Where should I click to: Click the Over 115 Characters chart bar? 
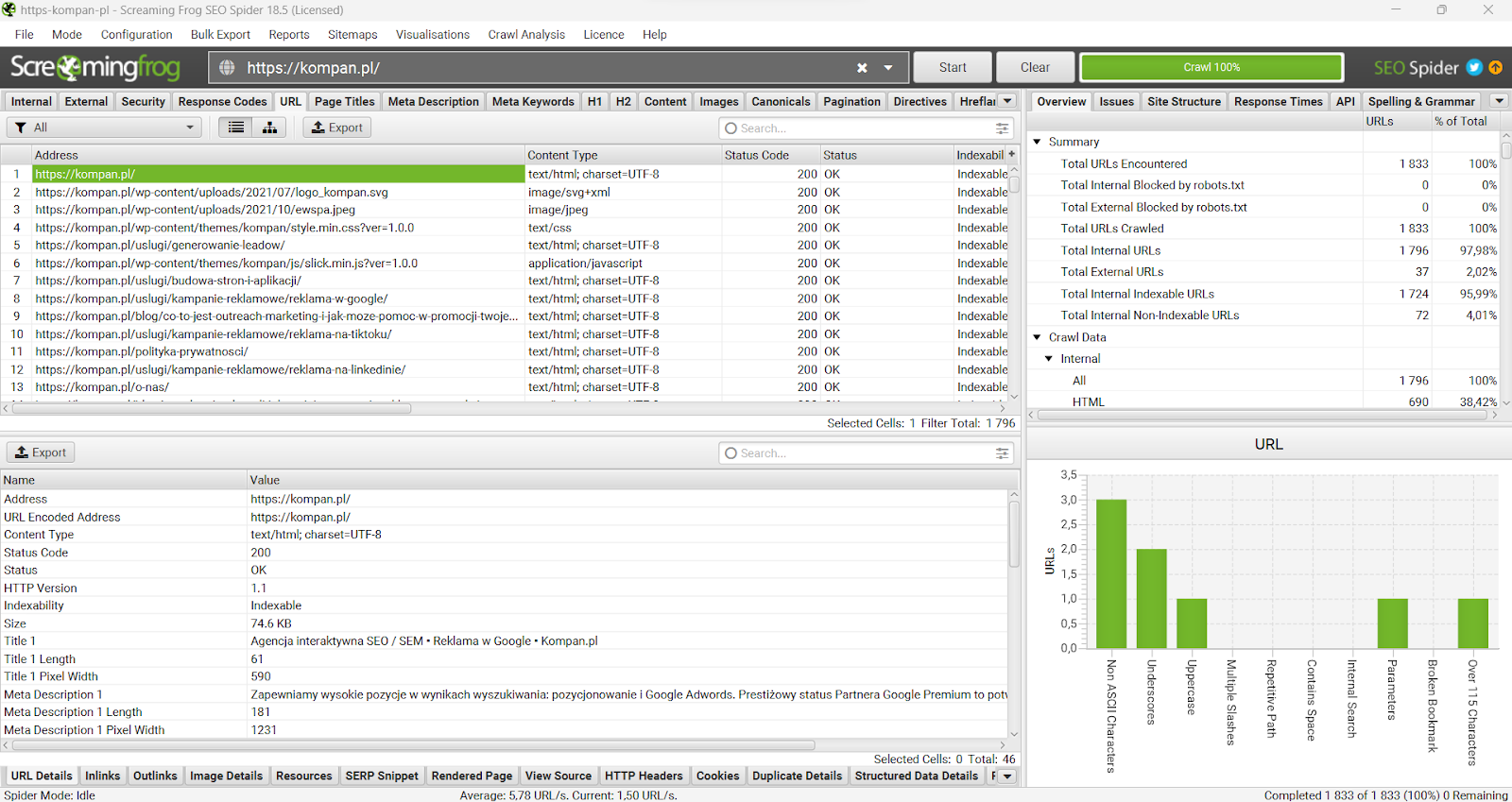point(1473,623)
